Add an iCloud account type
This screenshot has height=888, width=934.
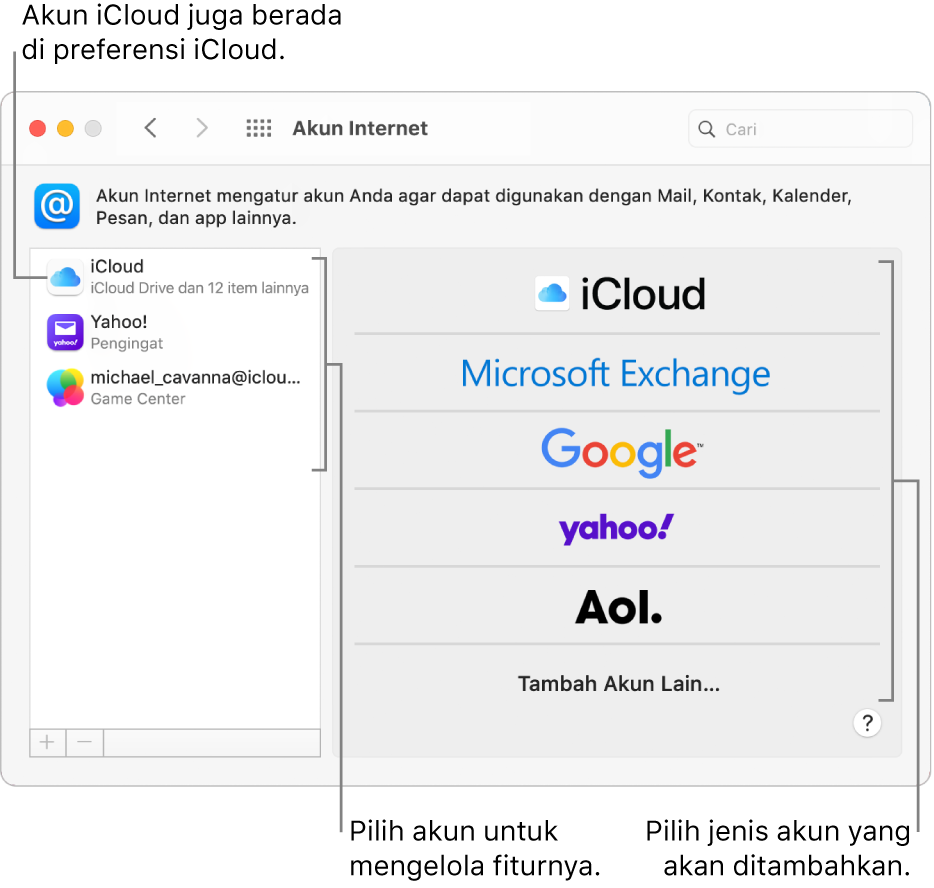618,293
